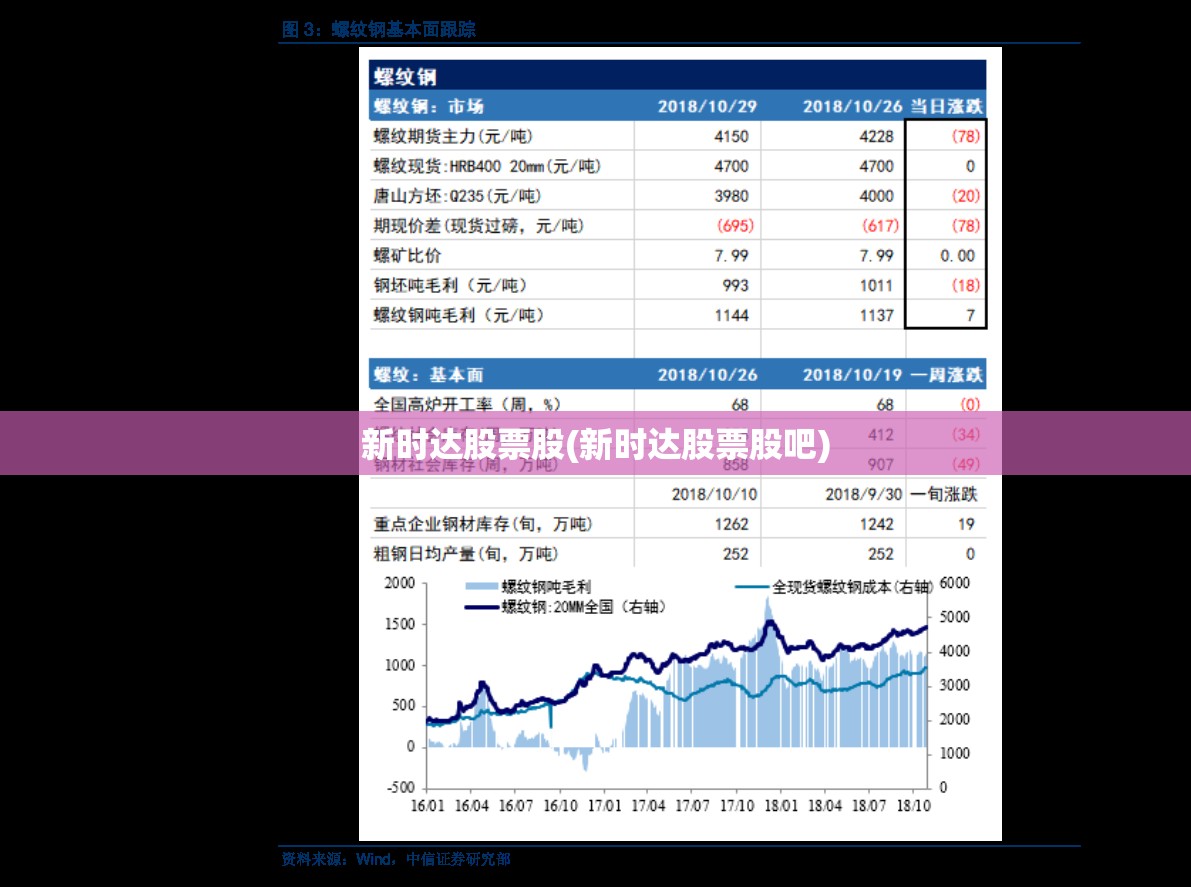Click value 1011 in 钢坯吨毛利 row
The height and width of the screenshot is (887, 1191).
point(877,286)
